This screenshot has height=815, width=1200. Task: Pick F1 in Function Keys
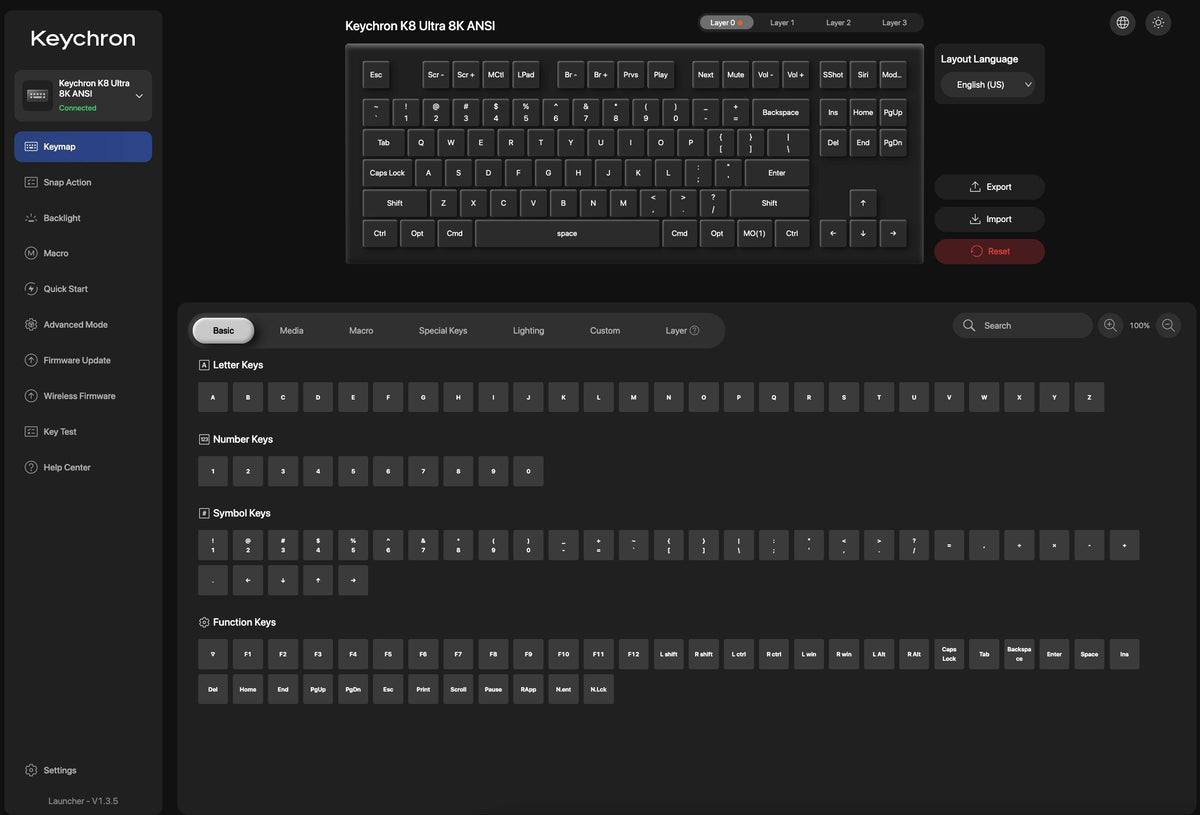[x=248, y=654]
